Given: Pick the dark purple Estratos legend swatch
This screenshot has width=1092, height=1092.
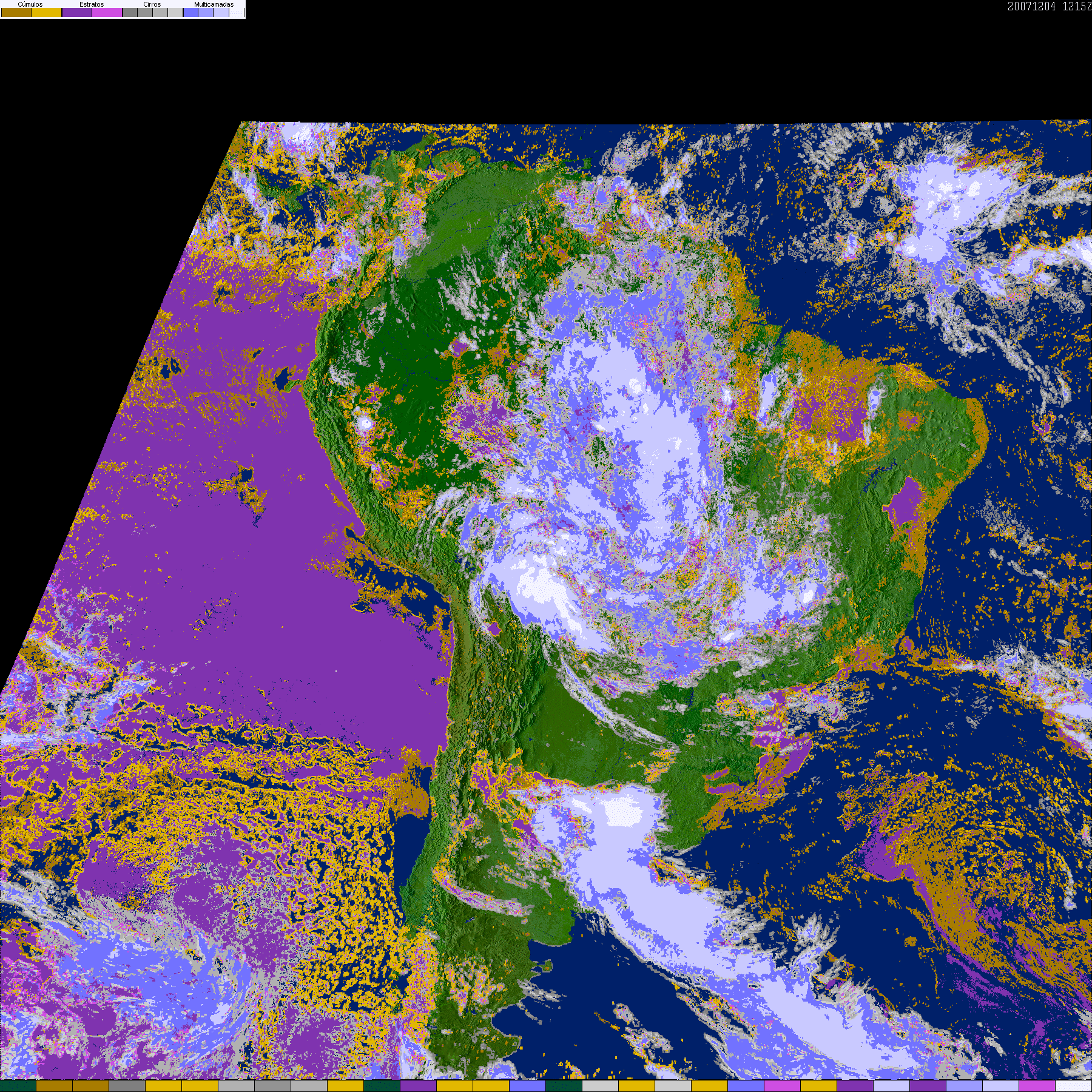Looking at the screenshot, I should (x=77, y=13).
